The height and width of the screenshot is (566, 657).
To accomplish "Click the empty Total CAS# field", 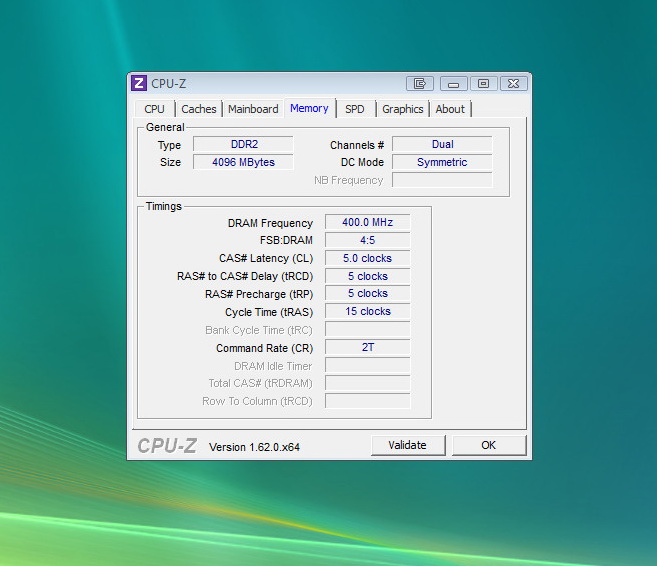I will click(x=367, y=383).
